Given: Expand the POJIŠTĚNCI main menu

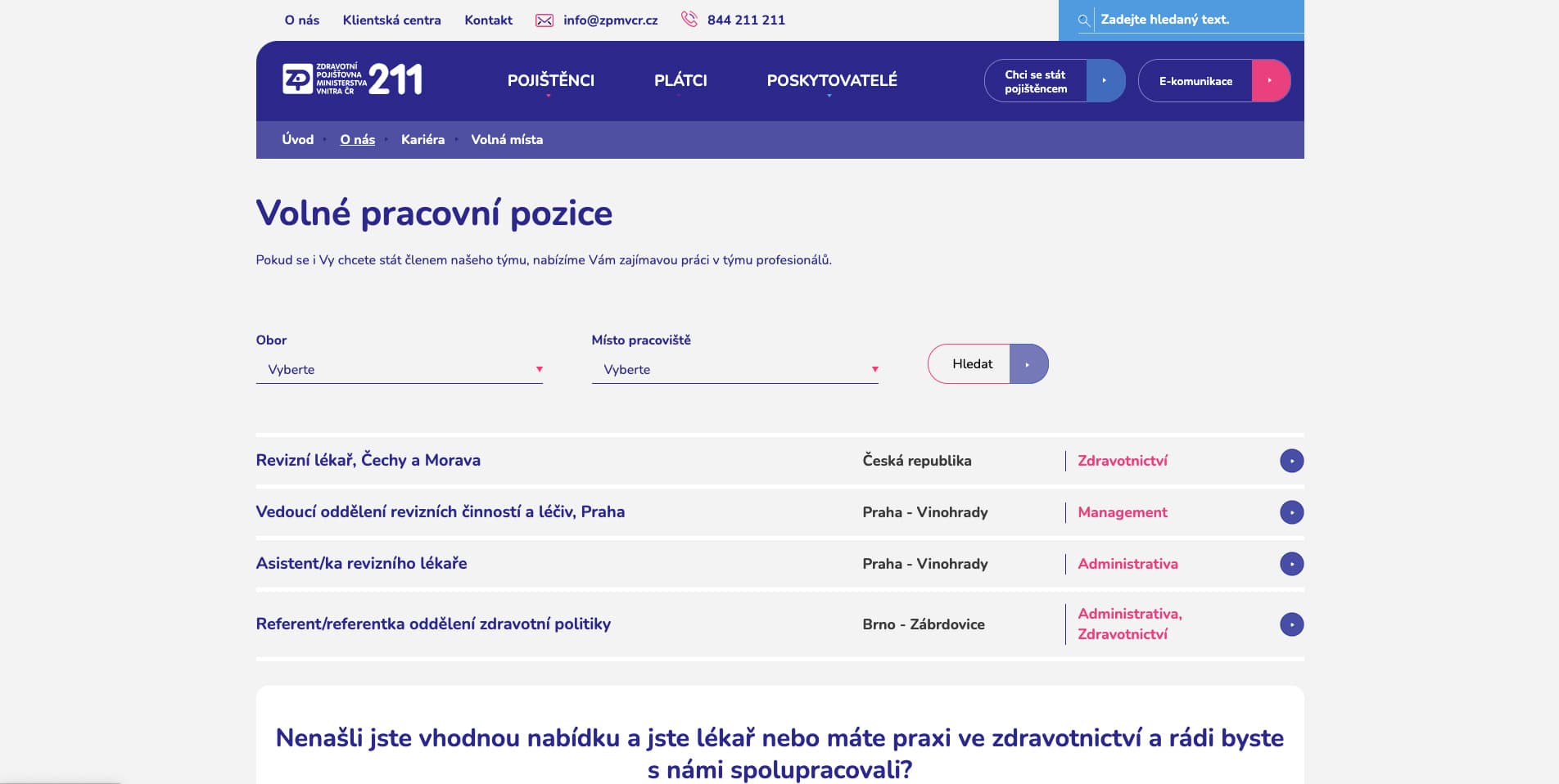Looking at the screenshot, I should (550, 80).
